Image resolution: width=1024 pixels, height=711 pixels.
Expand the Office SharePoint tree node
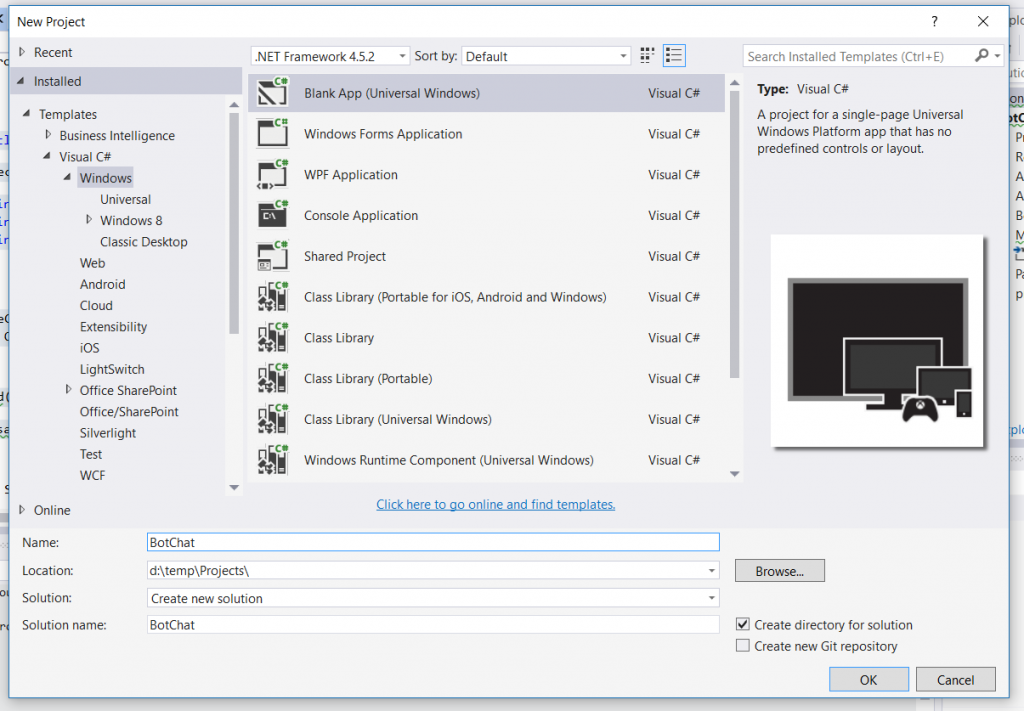pos(68,389)
